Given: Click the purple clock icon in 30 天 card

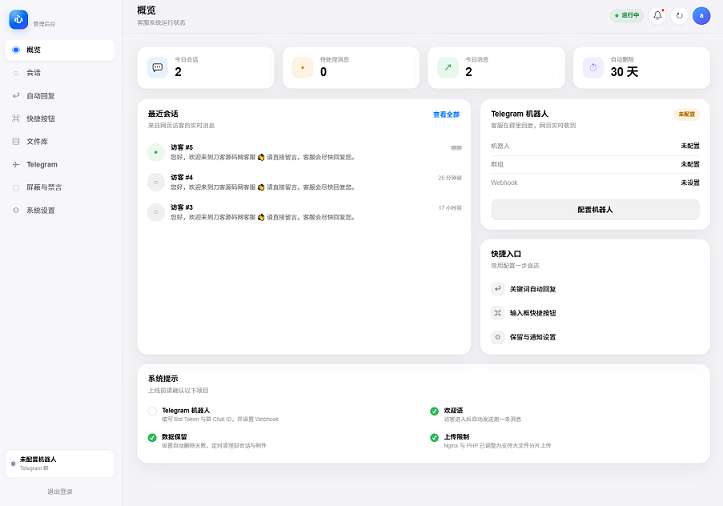Looking at the screenshot, I should point(593,67).
